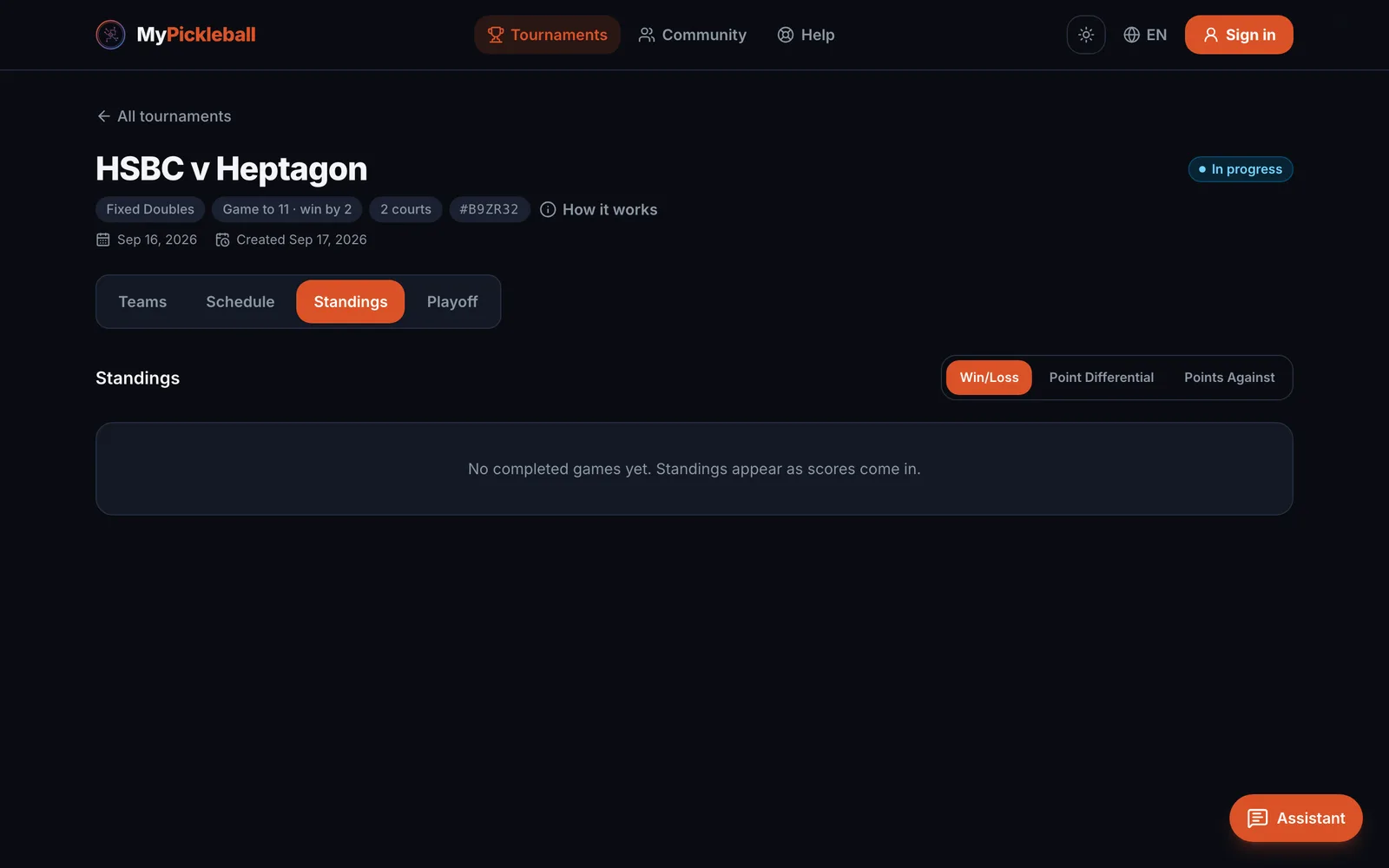Open the Tournaments nav item
1389x868 pixels.
point(547,35)
